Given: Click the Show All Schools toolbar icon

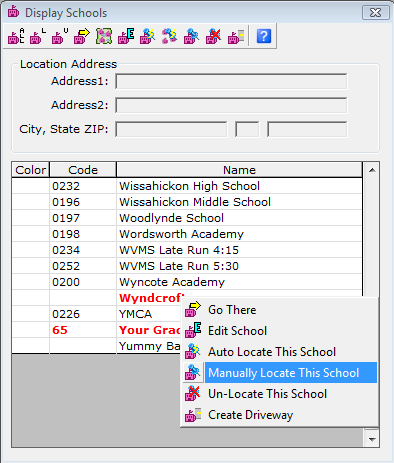Looking at the screenshot, I should tap(16, 36).
